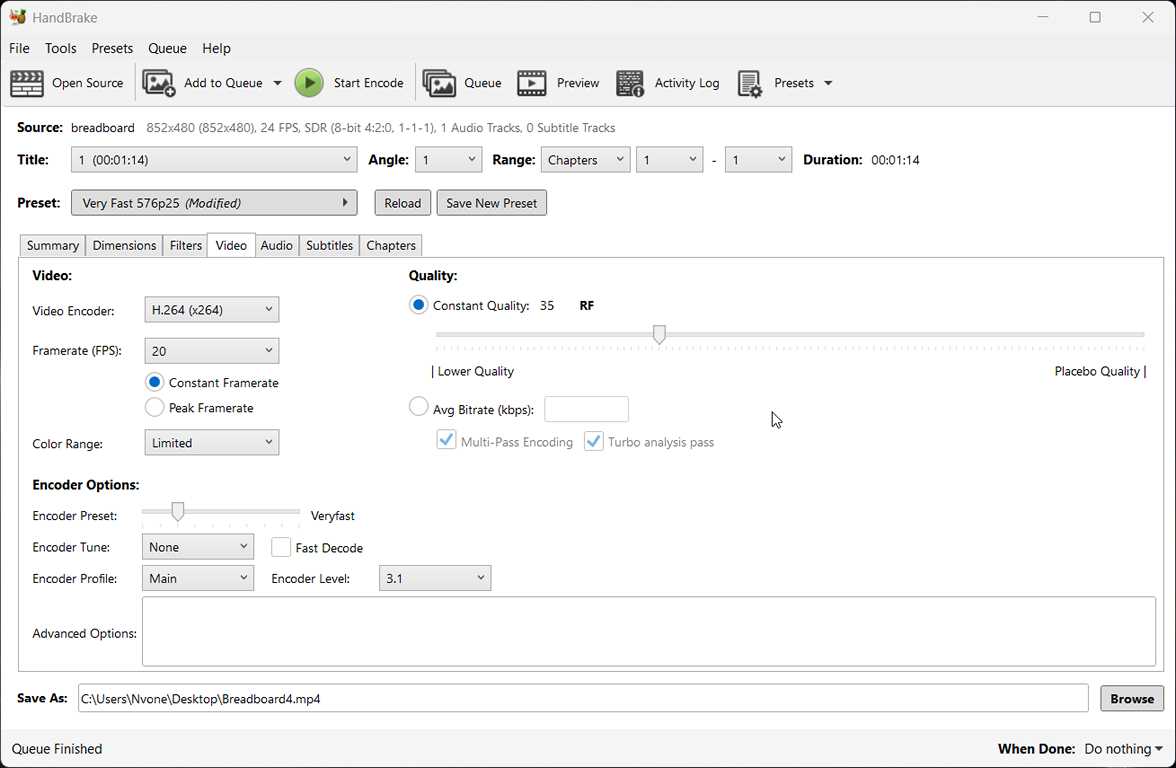Open the File menu
The image size is (1176, 768).
(19, 48)
